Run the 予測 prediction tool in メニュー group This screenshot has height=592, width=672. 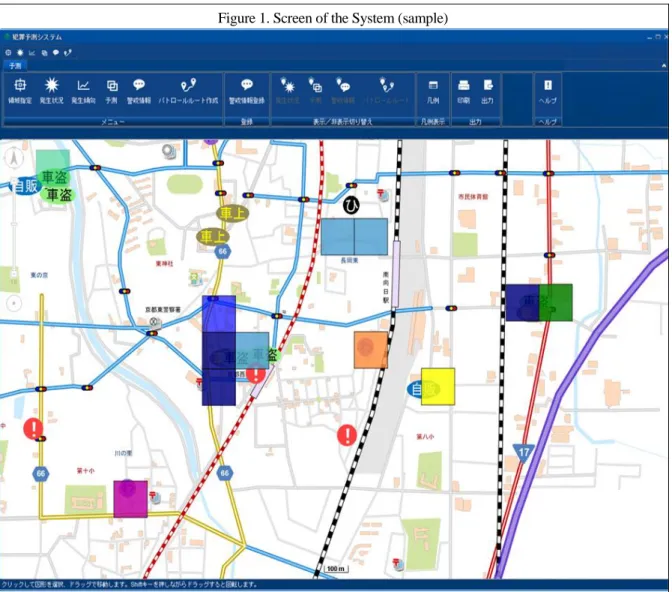tap(111, 91)
